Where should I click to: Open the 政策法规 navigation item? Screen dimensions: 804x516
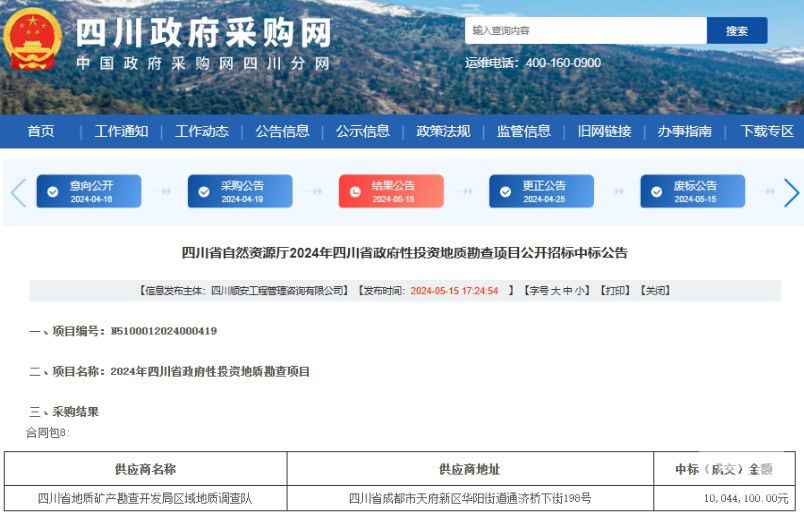tap(443, 131)
